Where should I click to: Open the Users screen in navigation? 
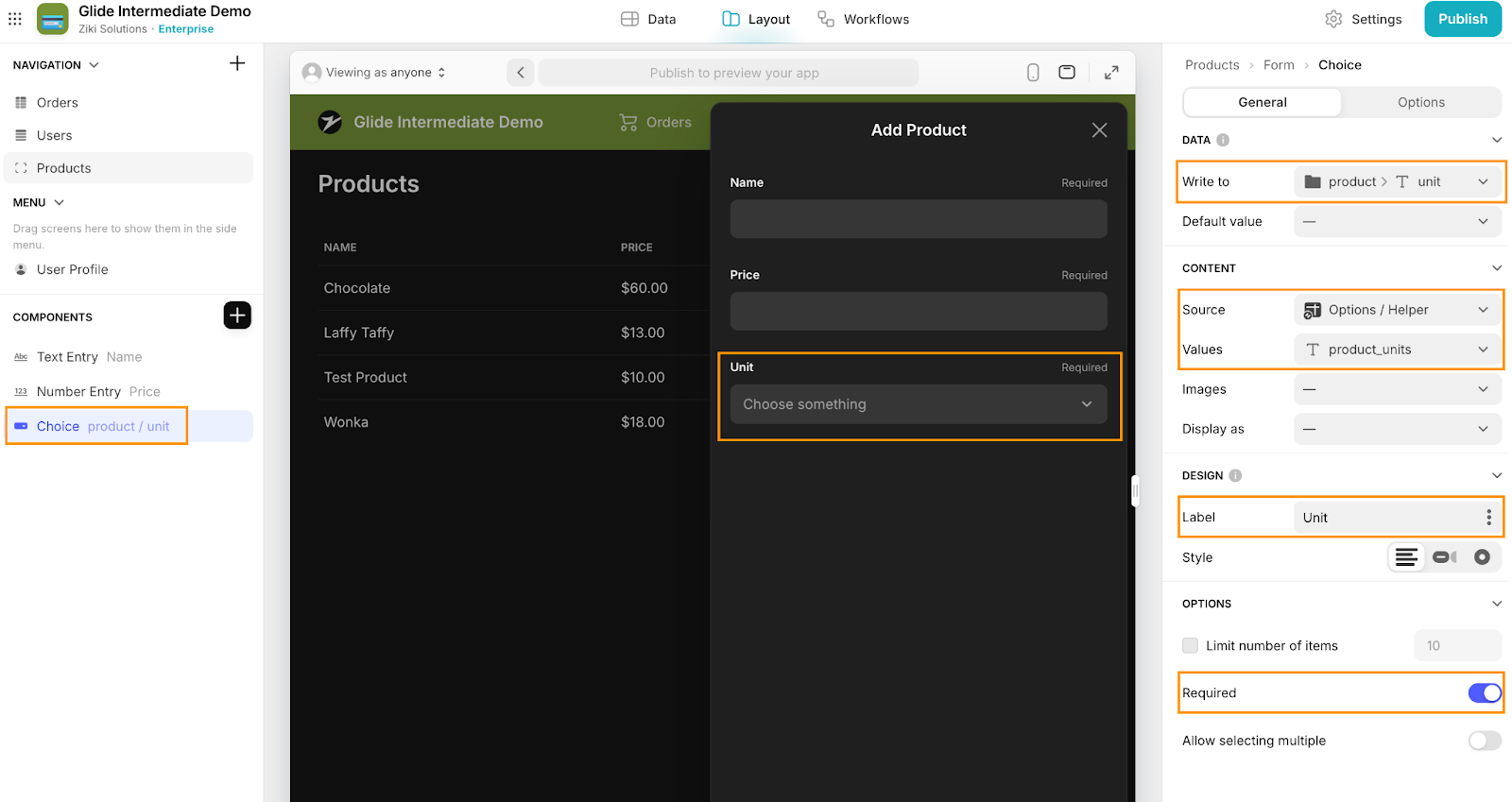point(129,136)
